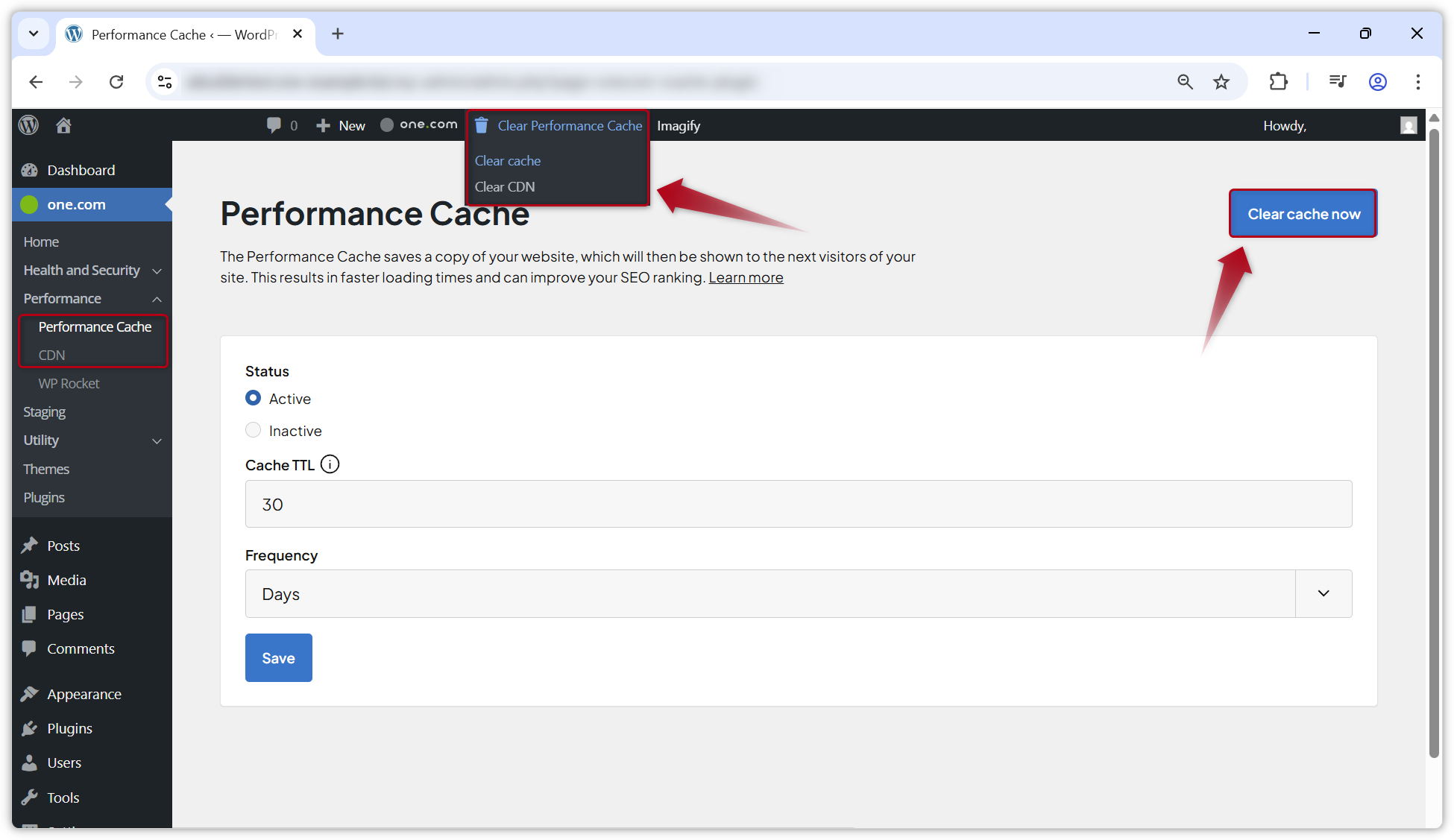This screenshot has height=840, width=1454.
Task: Click the user avatar in the top right
Action: (x=1409, y=125)
